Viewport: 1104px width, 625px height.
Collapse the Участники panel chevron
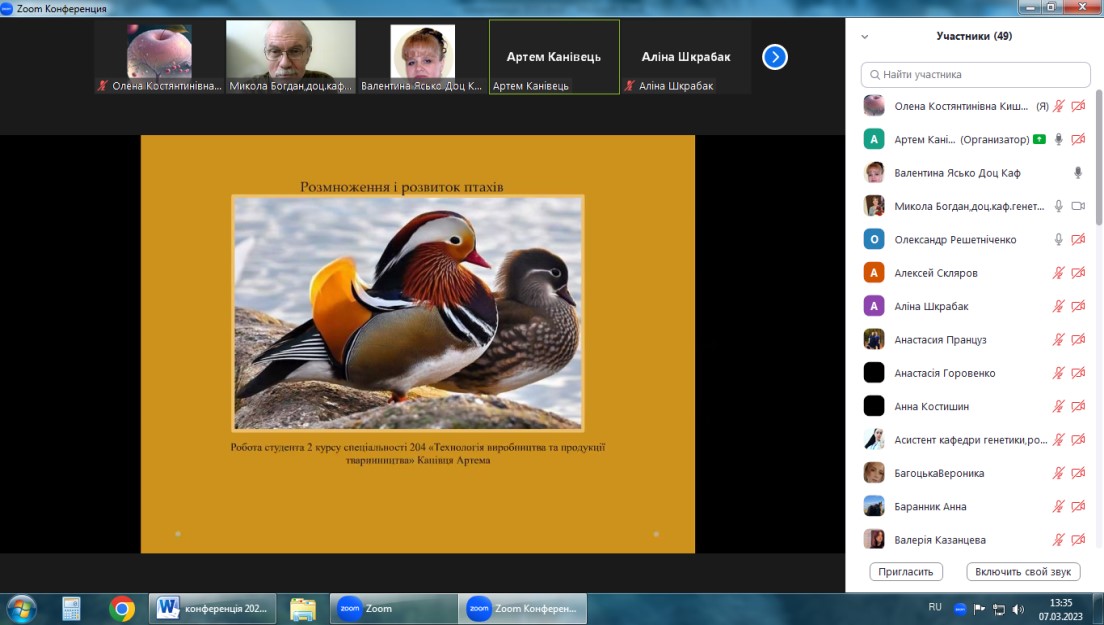[865, 37]
